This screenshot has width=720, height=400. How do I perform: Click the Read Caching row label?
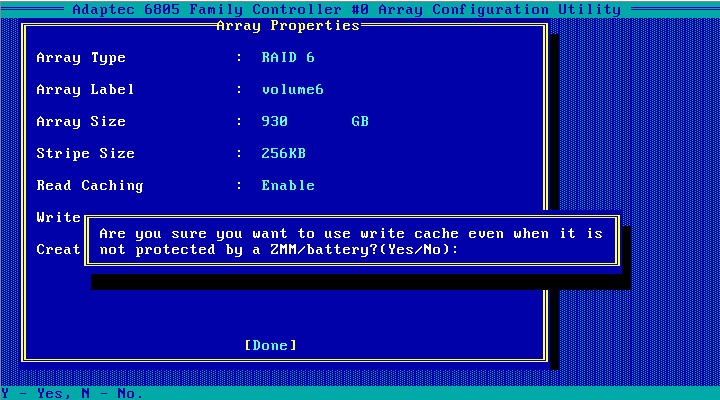(90, 185)
